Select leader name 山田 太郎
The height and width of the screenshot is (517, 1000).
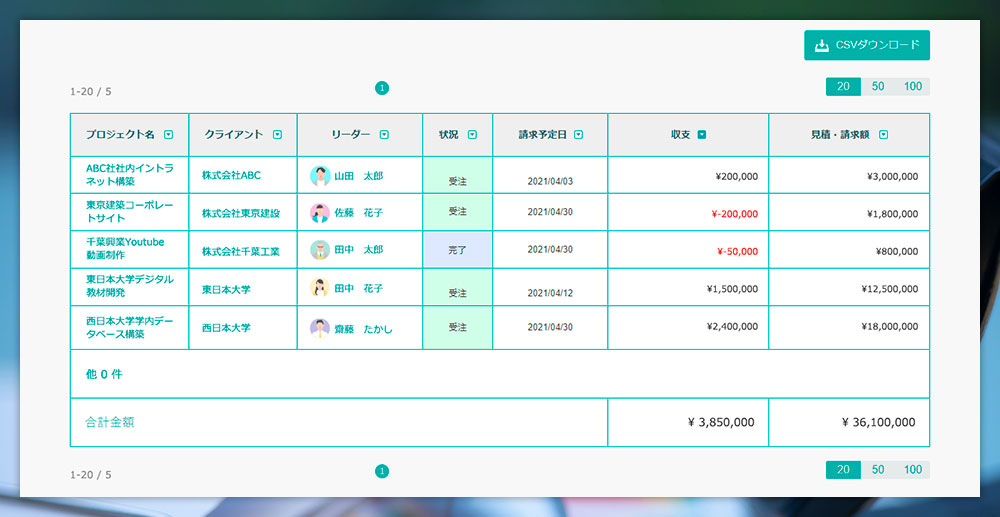359,176
